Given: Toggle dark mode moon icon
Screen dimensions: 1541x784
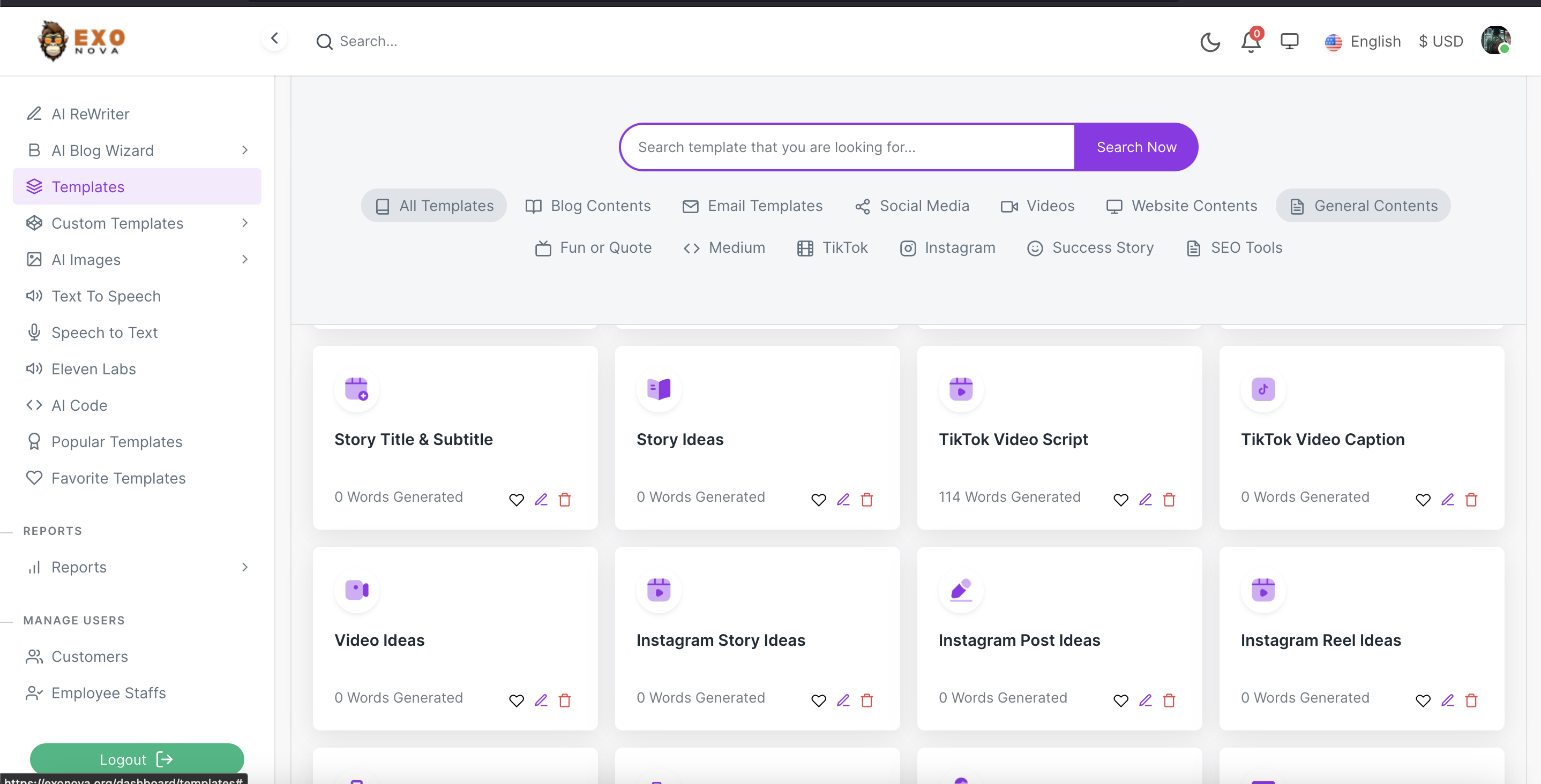Looking at the screenshot, I should click(x=1209, y=41).
